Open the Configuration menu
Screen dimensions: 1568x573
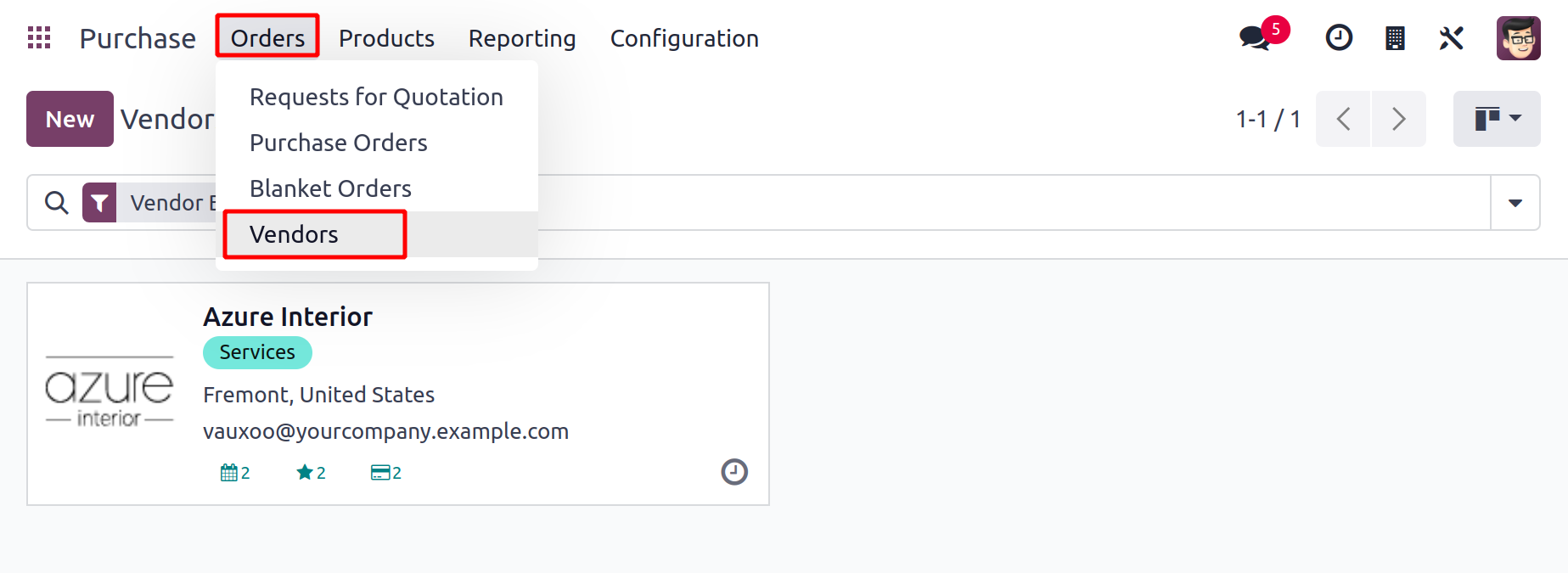[684, 38]
